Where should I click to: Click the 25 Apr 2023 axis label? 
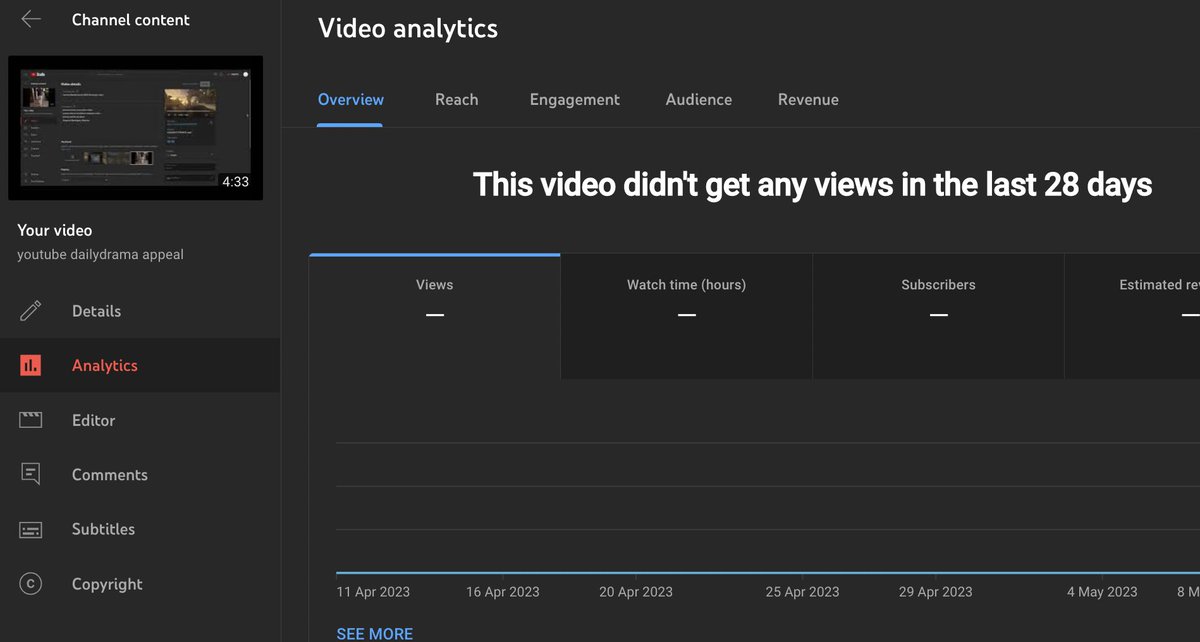802,592
